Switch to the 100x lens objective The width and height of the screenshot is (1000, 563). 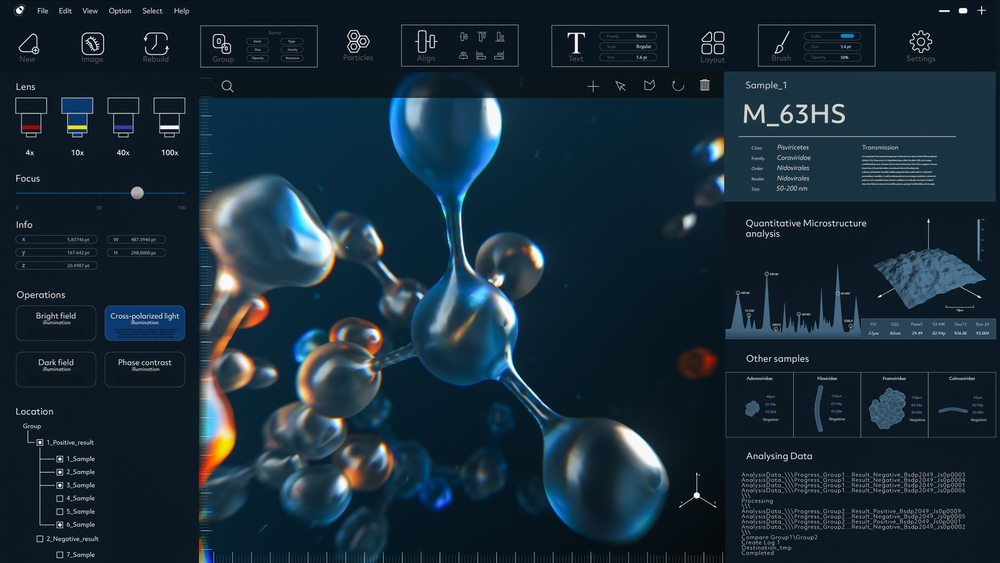(x=170, y=117)
